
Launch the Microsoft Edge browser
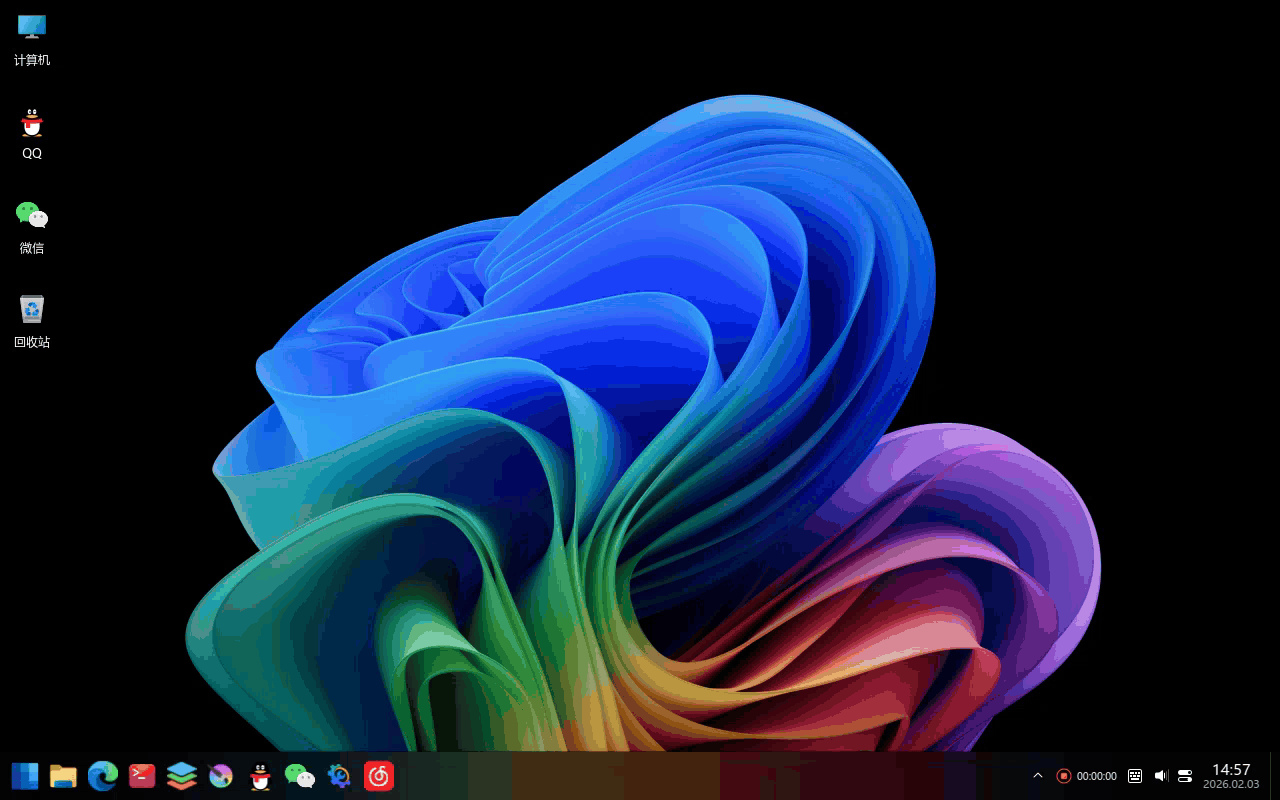(x=103, y=775)
